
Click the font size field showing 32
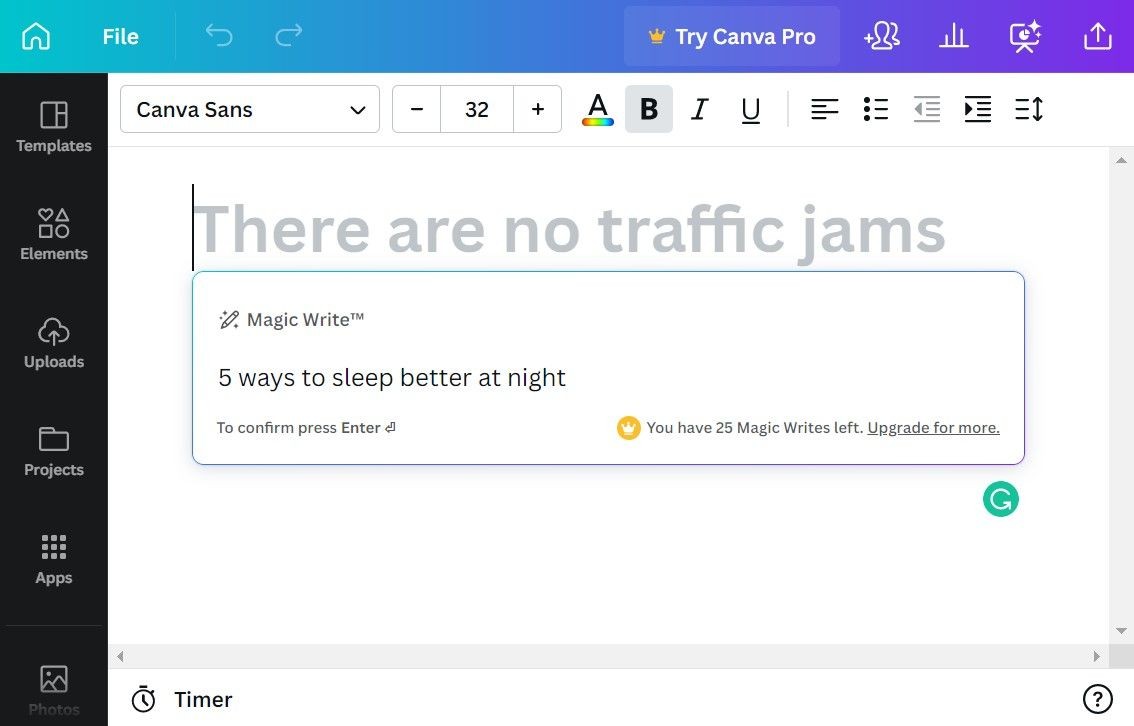point(477,109)
